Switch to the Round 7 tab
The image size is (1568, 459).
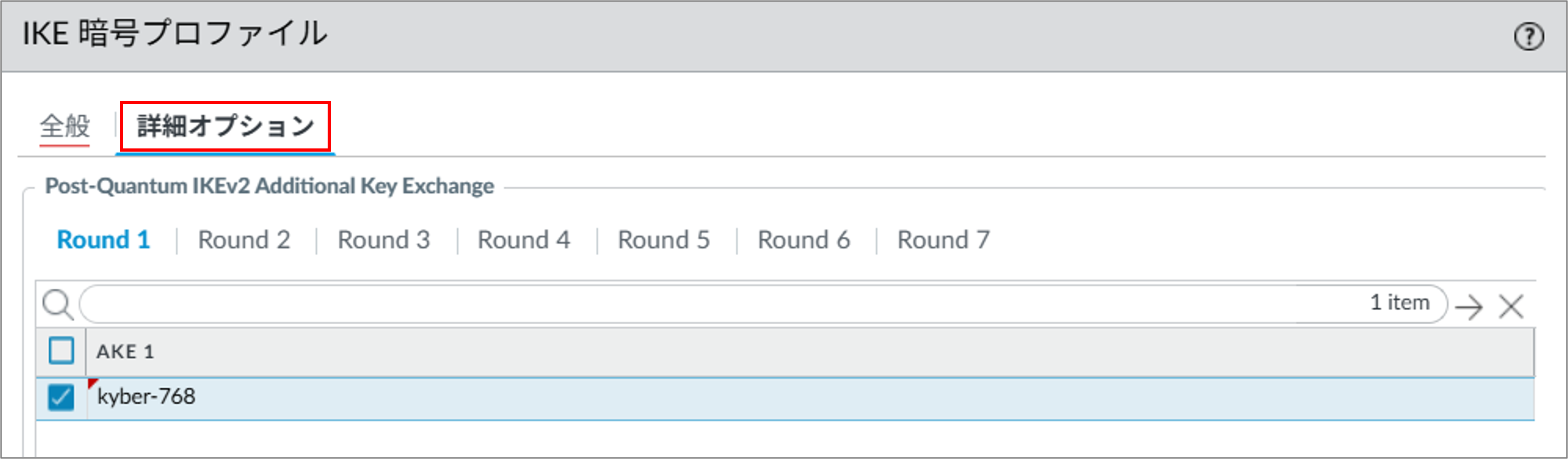click(x=944, y=240)
